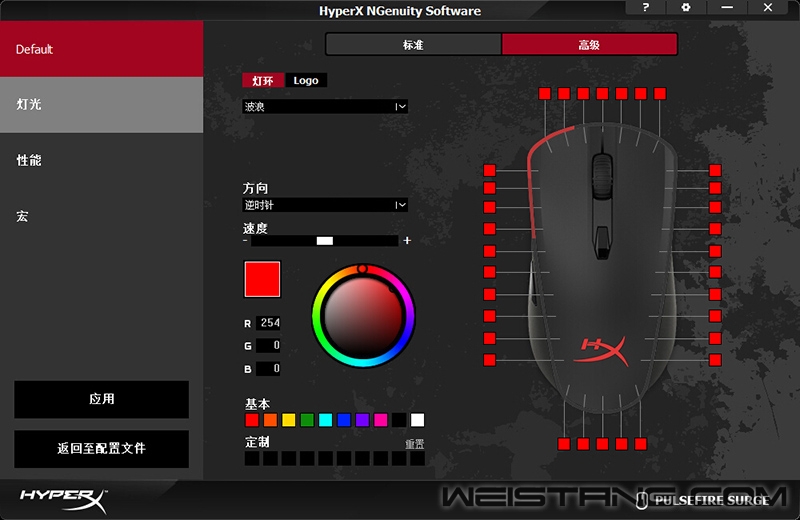The image size is (800, 520).
Task: Click the R value field showing 254
Action: tap(268, 323)
